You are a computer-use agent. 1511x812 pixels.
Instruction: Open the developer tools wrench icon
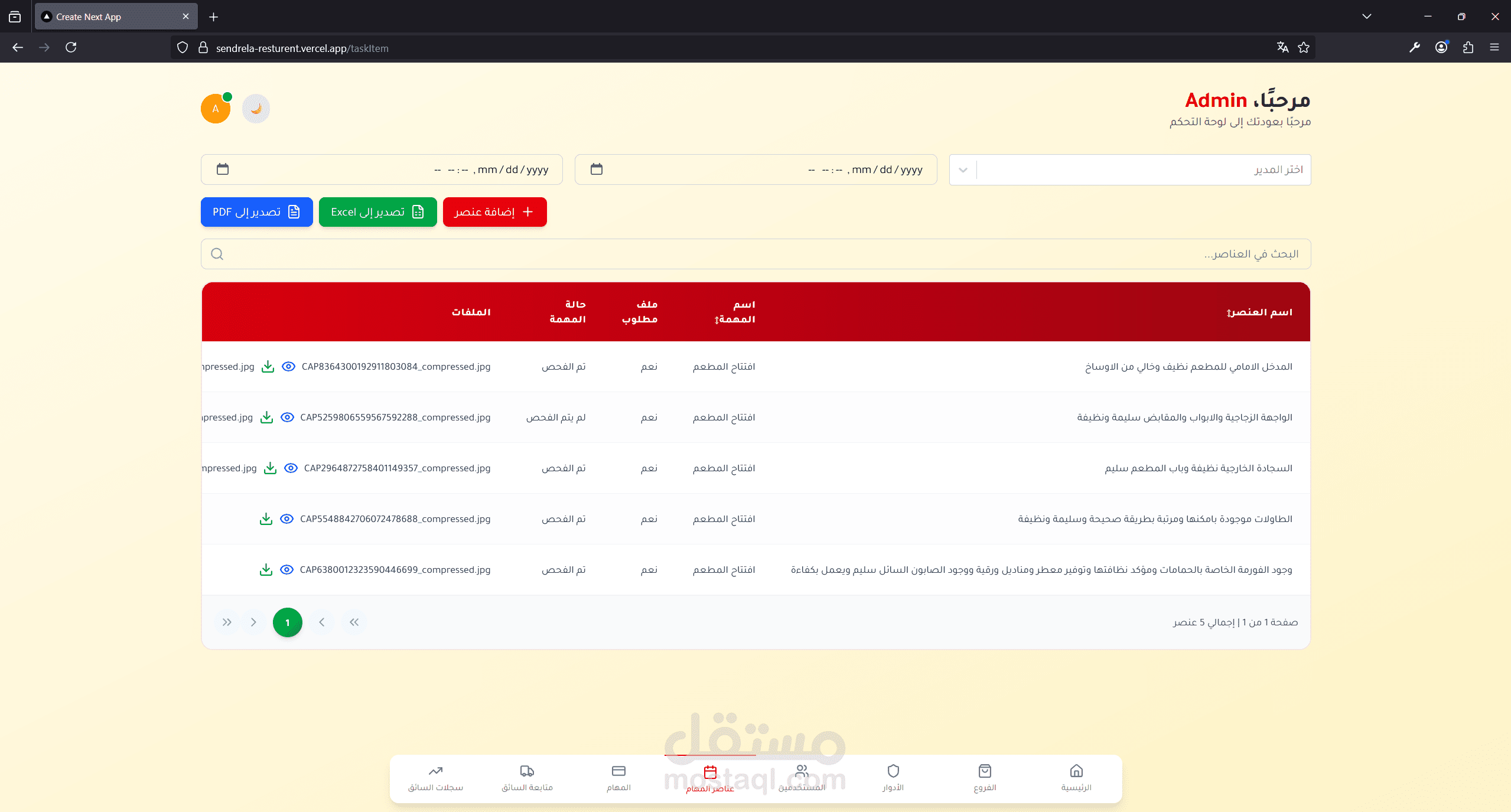pos(1415,47)
